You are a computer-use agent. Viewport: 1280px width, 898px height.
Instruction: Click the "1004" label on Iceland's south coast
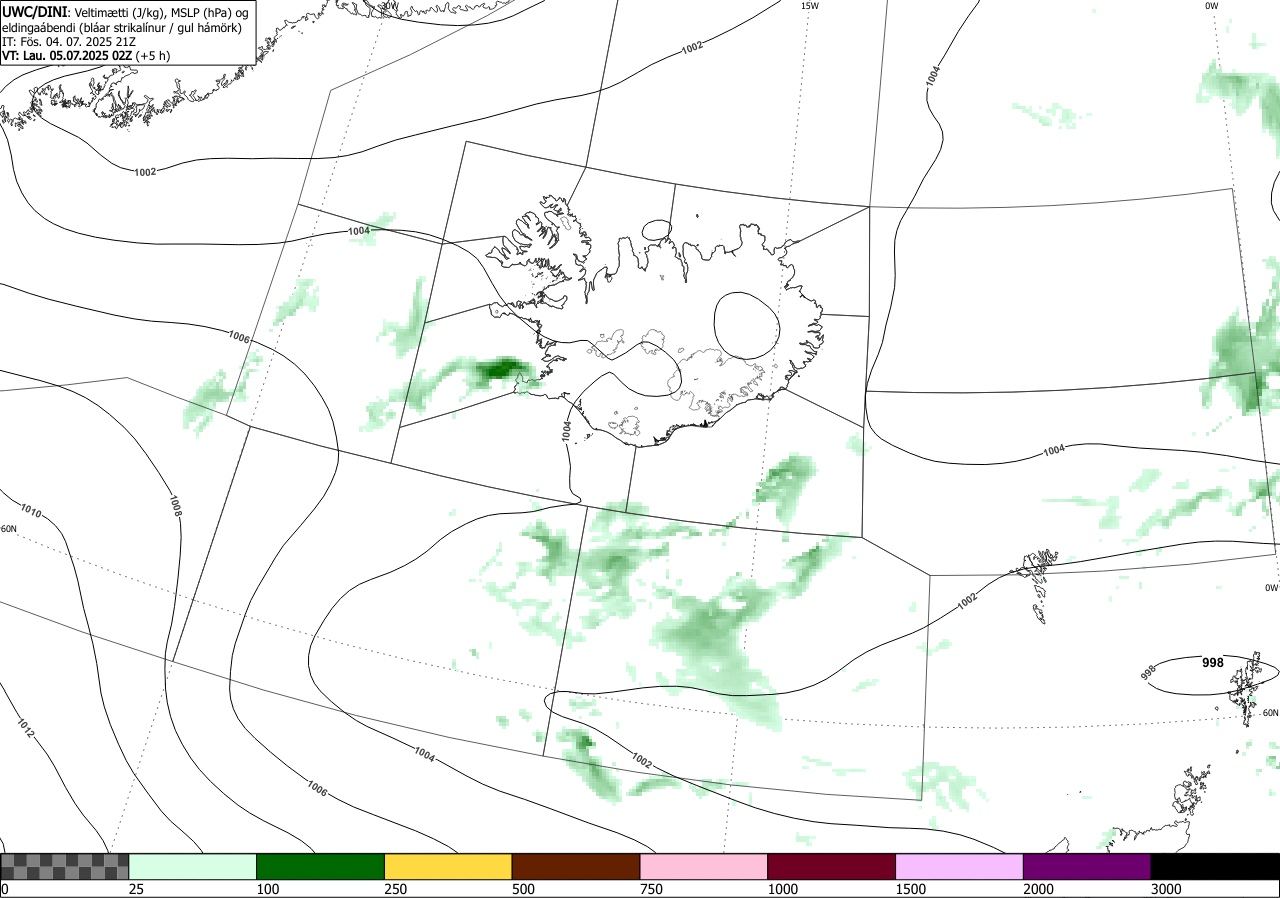(x=567, y=432)
